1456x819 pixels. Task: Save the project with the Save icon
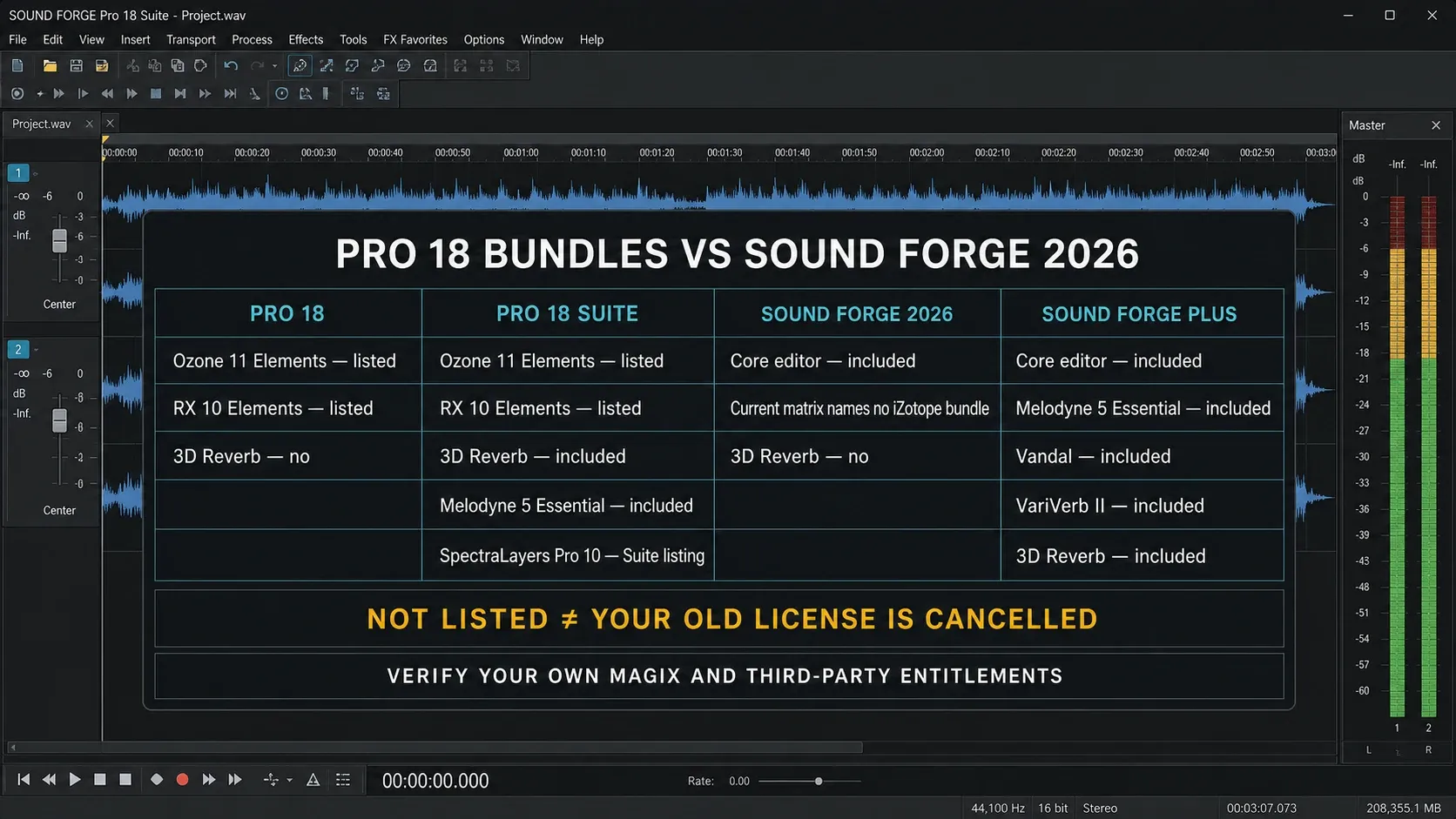pos(76,66)
